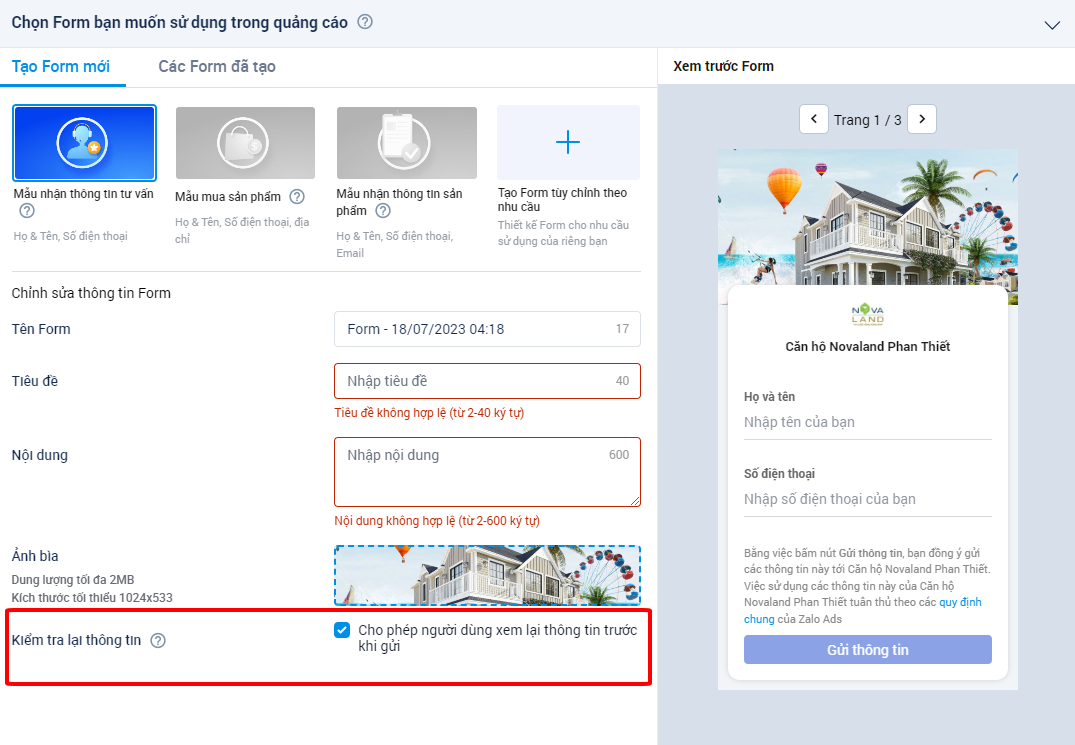Open help icon for Mẫu nhận thông tin sản phẩm
1075x745 pixels.
383,211
